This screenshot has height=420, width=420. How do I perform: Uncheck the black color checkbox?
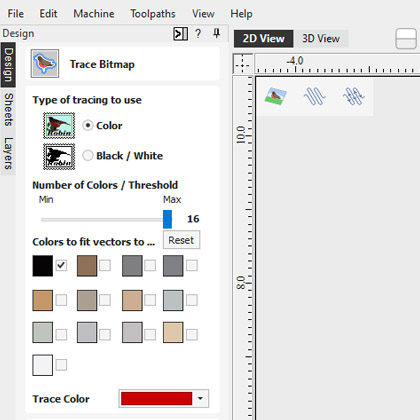tap(61, 266)
